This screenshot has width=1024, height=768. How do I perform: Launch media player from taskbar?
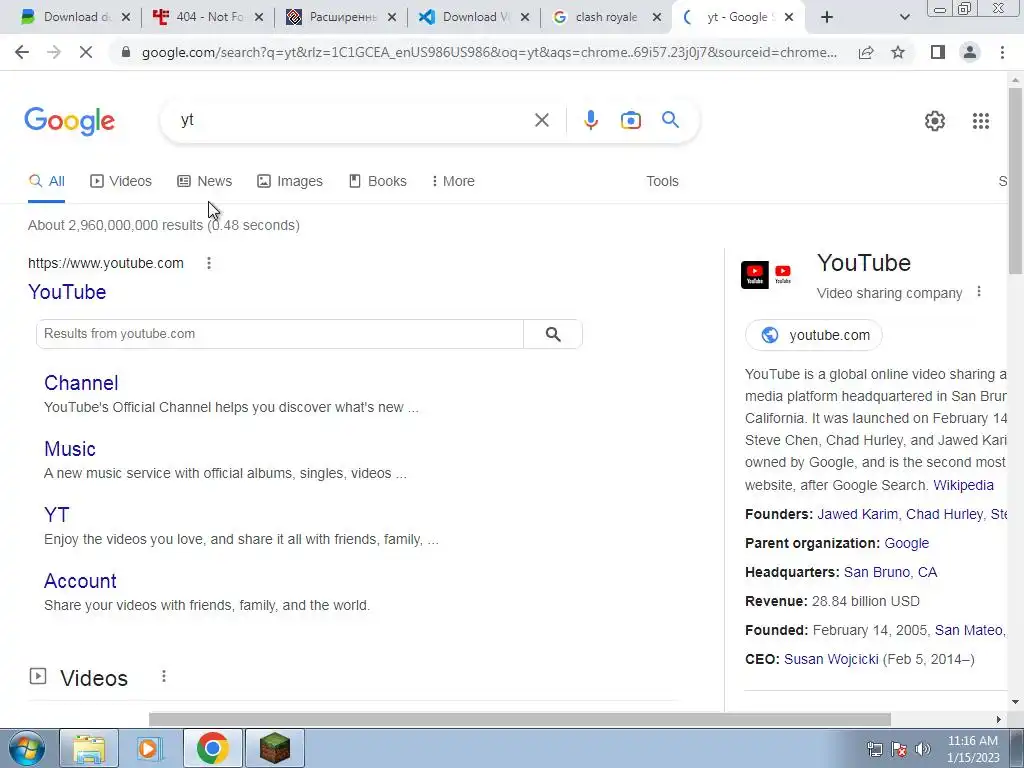(x=150, y=748)
